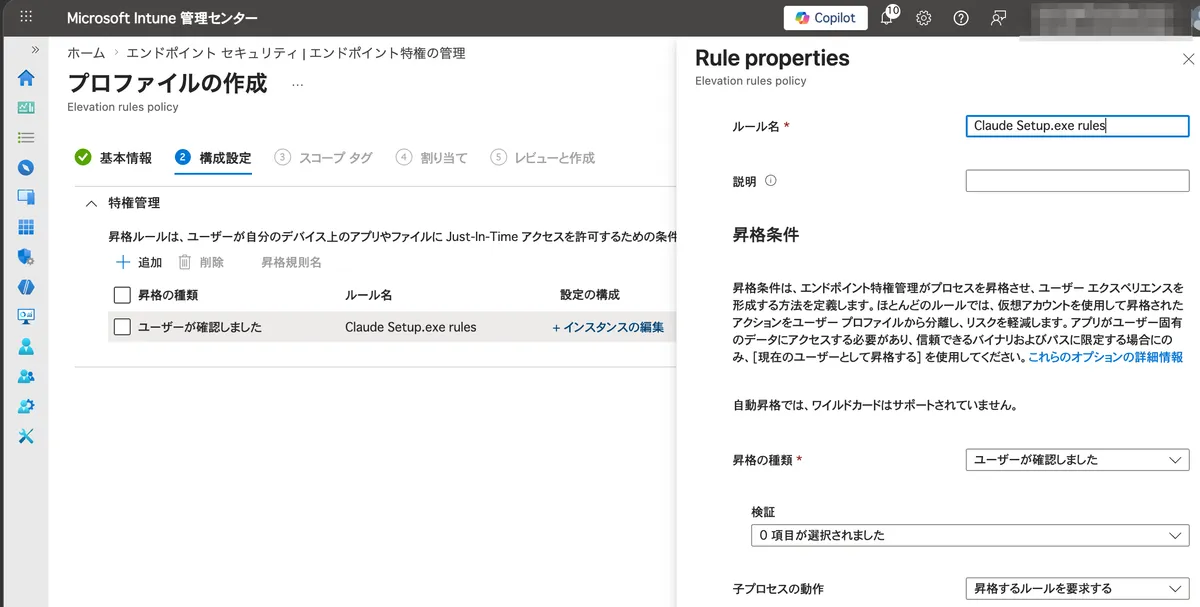This screenshot has height=607, width=1200.
Task: Click the help question mark icon
Action: point(961,18)
